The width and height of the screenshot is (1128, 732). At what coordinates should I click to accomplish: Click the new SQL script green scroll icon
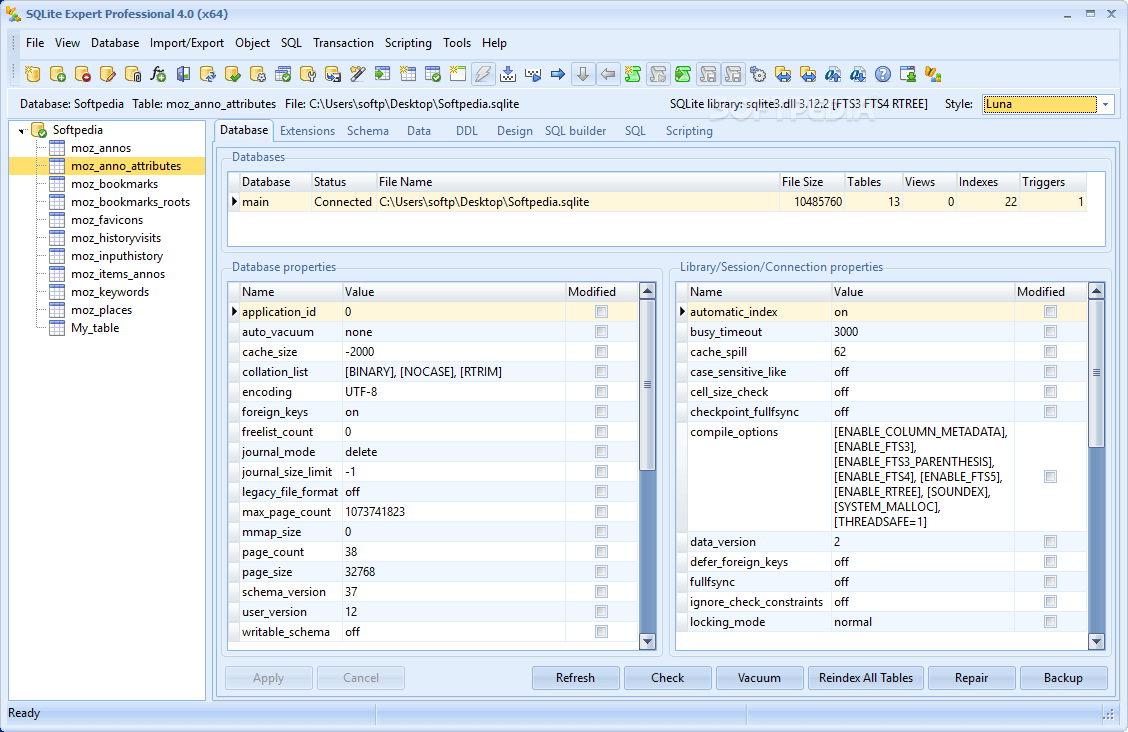click(633, 74)
